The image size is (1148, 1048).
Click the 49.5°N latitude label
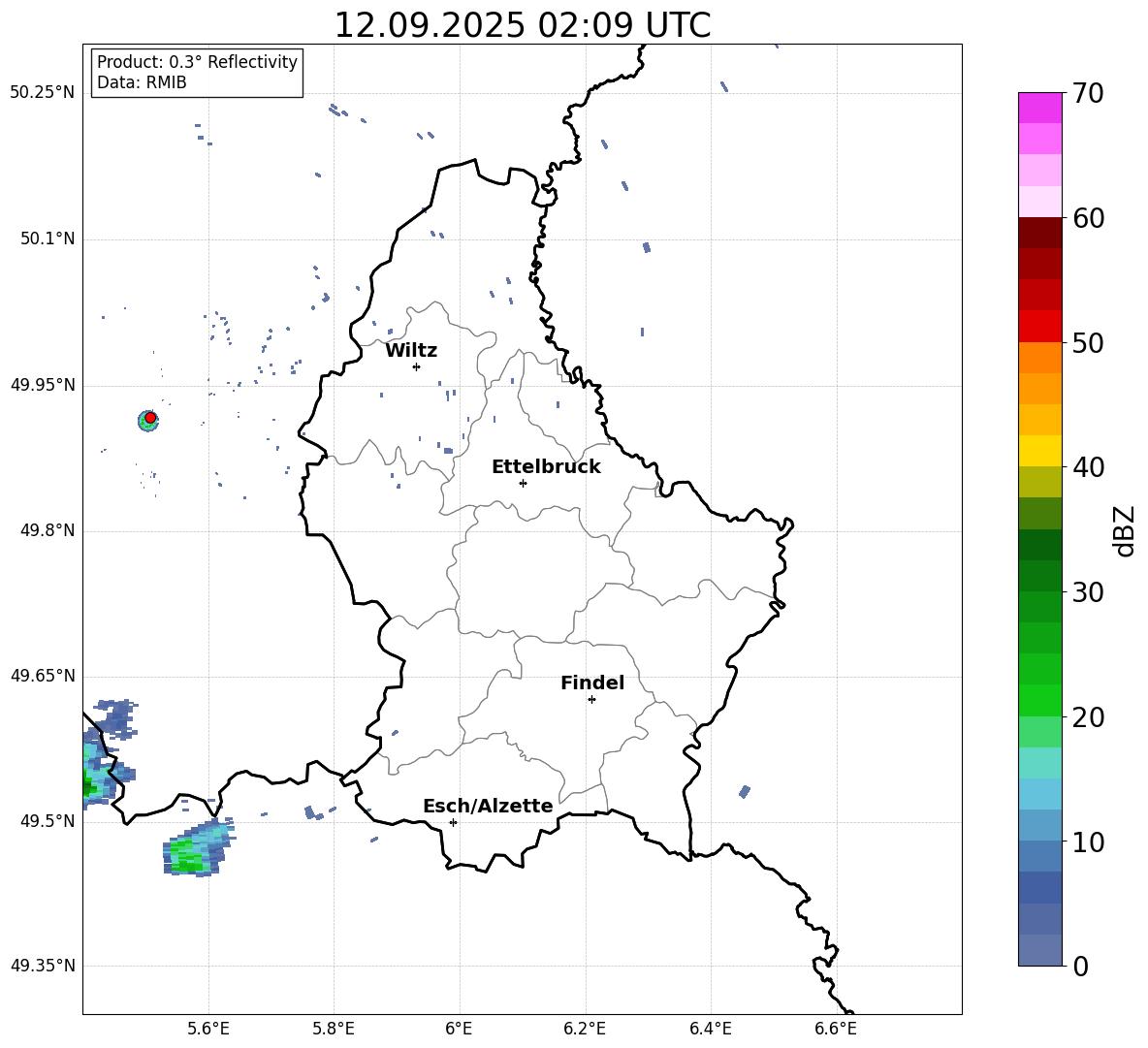tap(48, 821)
